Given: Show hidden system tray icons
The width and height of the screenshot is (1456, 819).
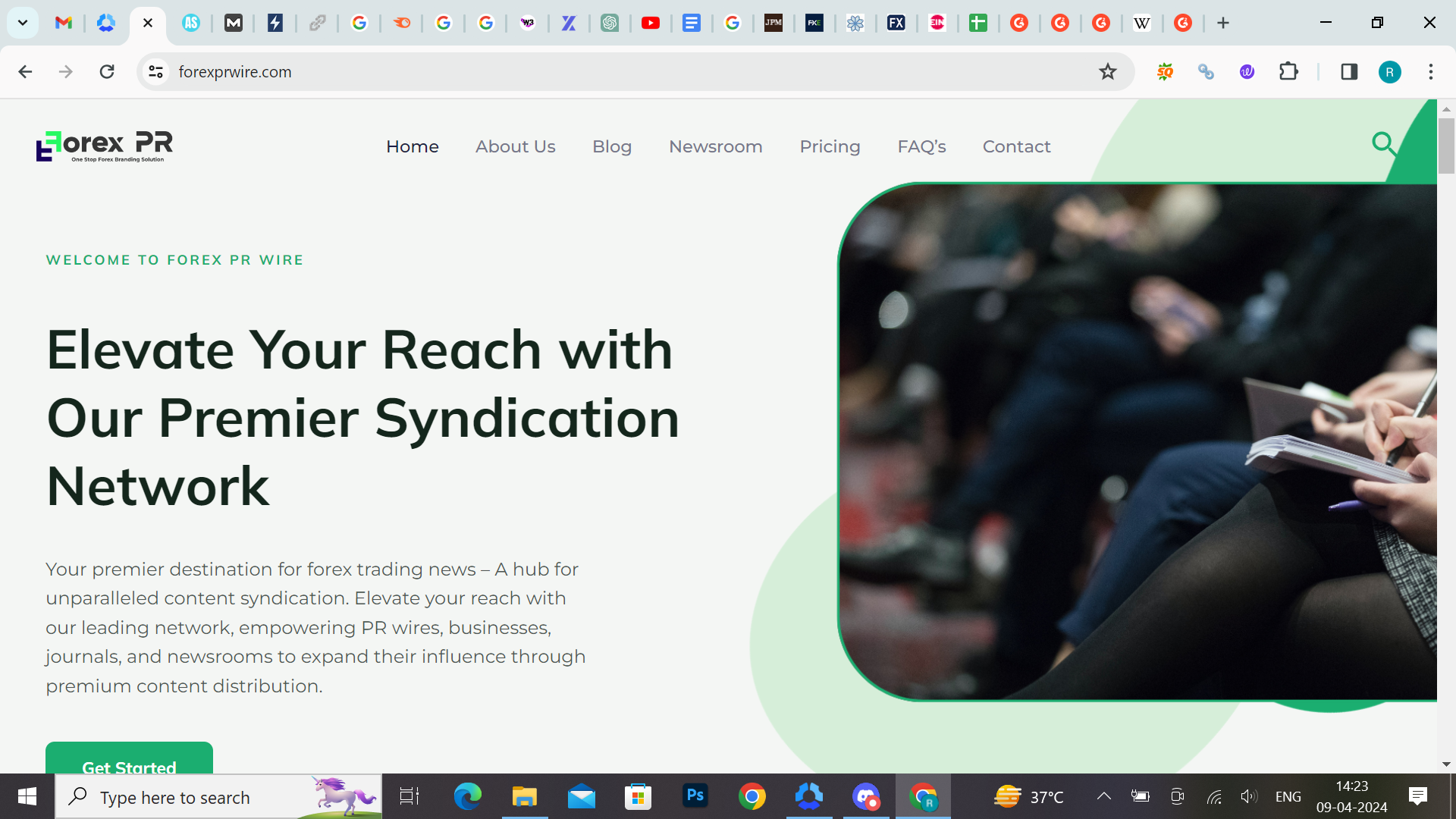Looking at the screenshot, I should (1103, 796).
